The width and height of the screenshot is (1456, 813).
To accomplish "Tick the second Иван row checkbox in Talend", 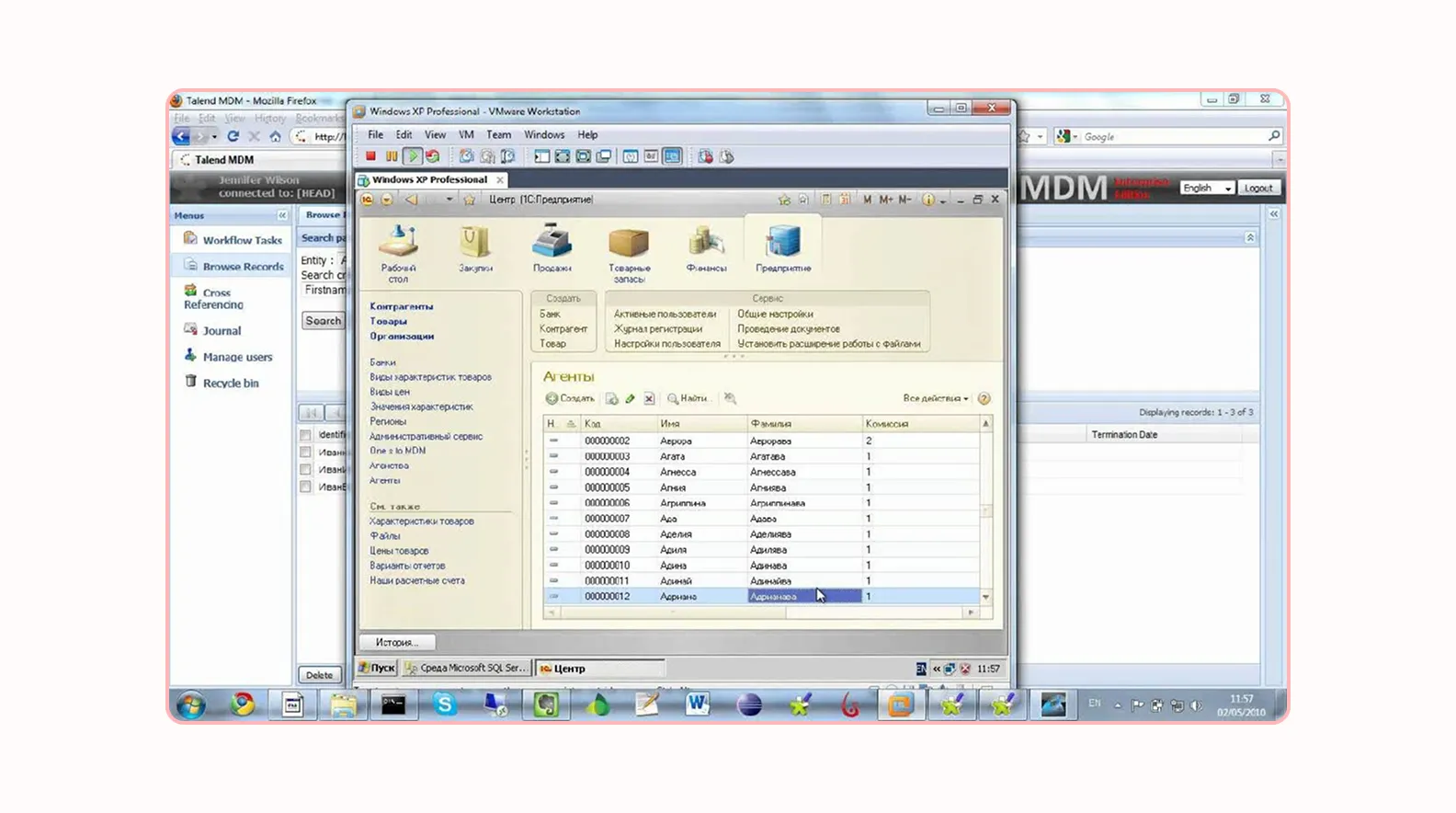I will click(305, 469).
